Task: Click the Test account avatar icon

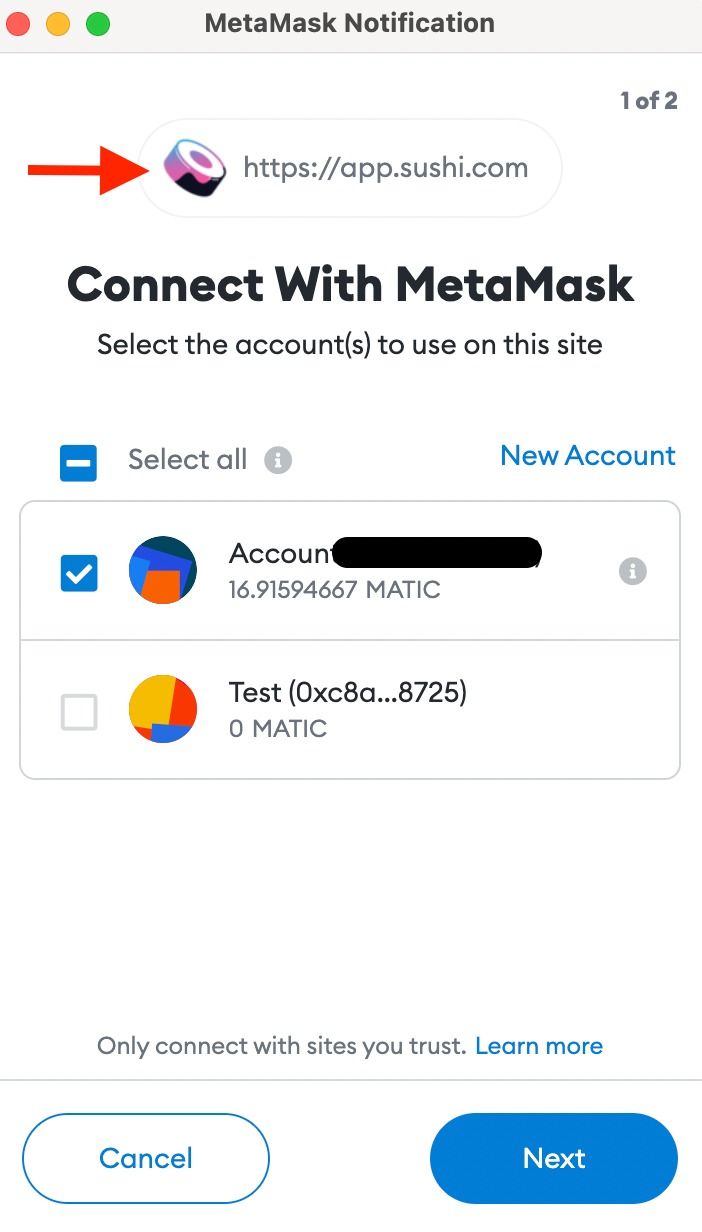Action: (x=163, y=708)
